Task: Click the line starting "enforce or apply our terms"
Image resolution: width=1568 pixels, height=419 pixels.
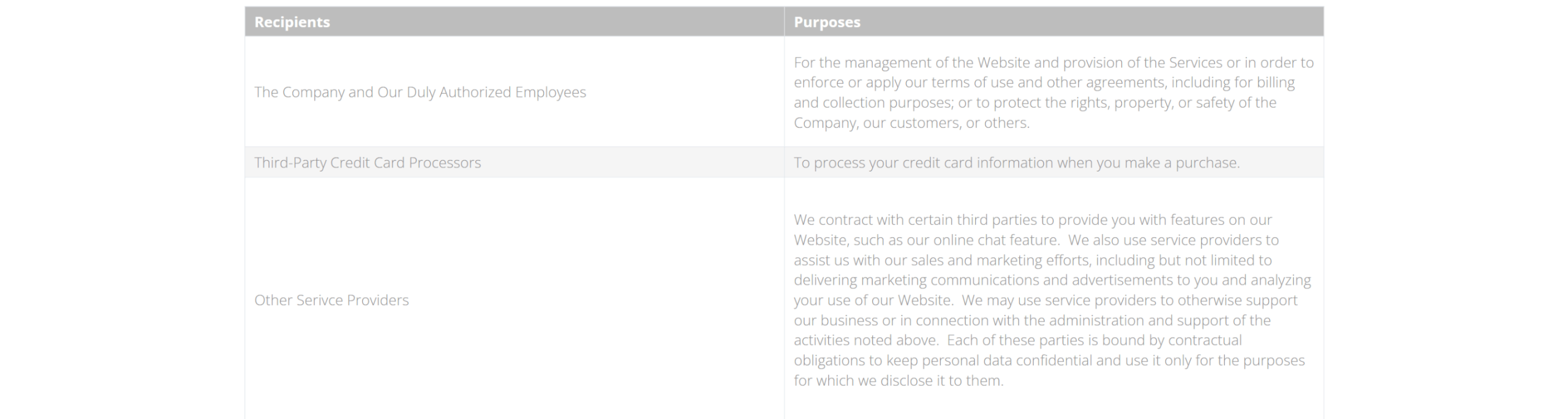Action: point(1044,82)
